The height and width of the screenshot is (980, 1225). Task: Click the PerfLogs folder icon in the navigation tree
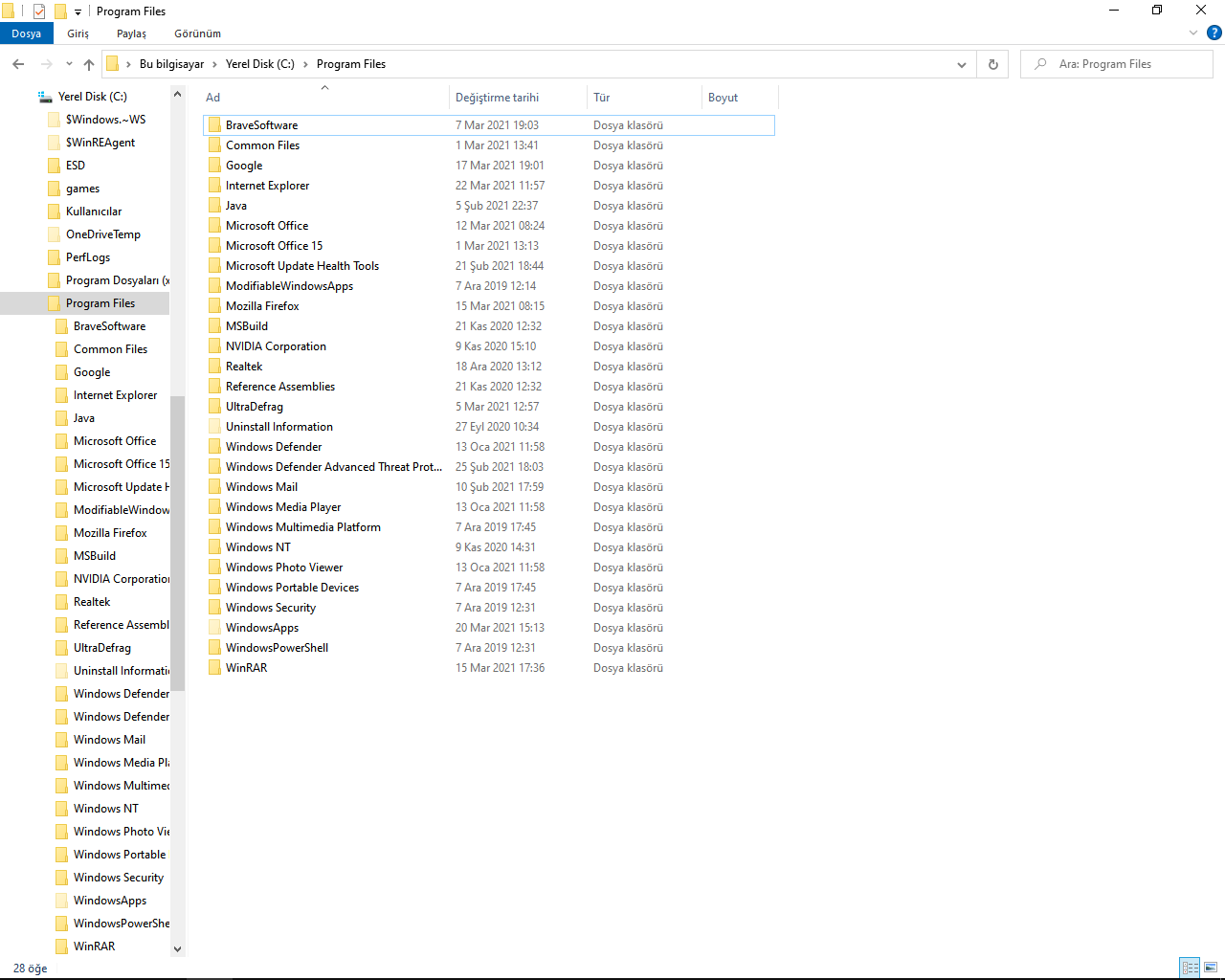[x=54, y=257]
